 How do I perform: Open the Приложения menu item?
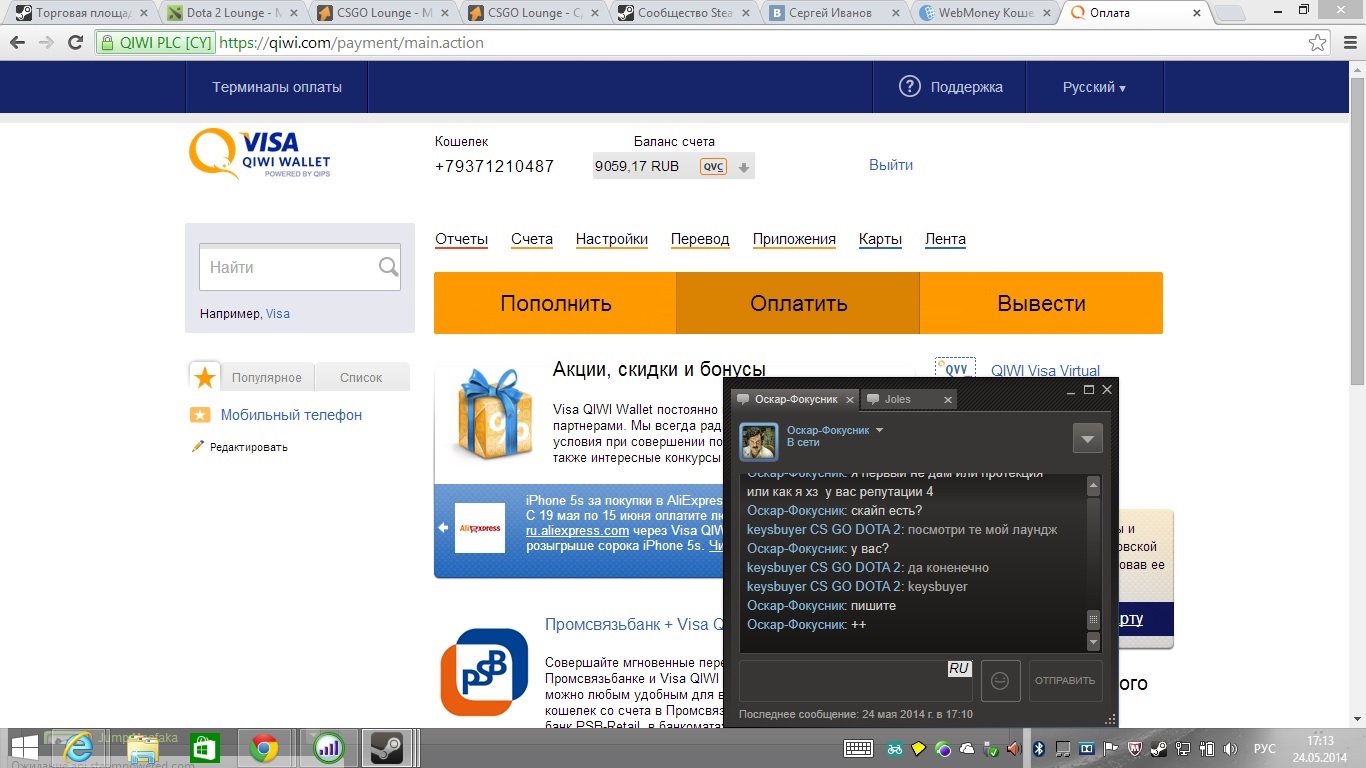click(794, 239)
